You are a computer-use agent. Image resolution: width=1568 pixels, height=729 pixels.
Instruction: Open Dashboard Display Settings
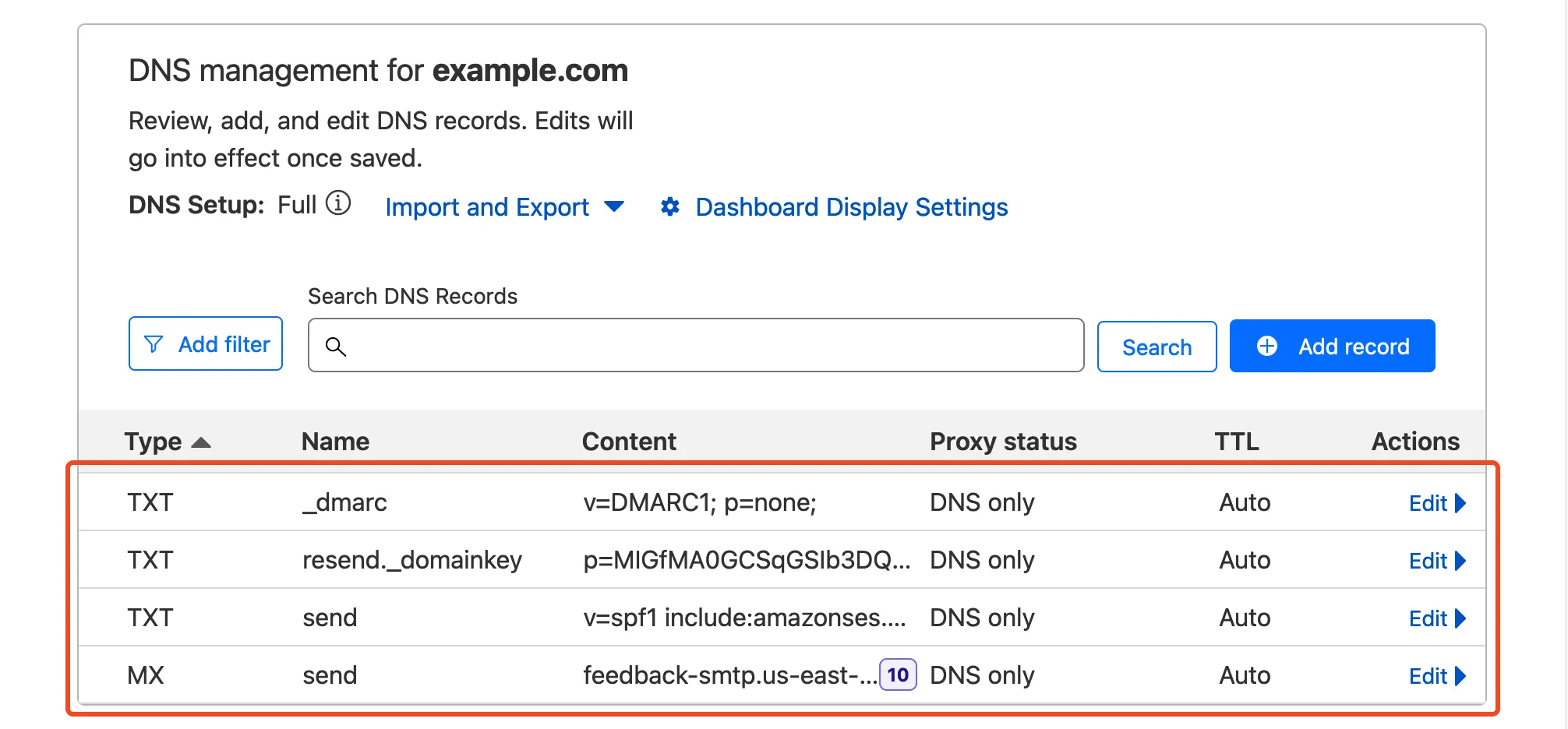(850, 206)
